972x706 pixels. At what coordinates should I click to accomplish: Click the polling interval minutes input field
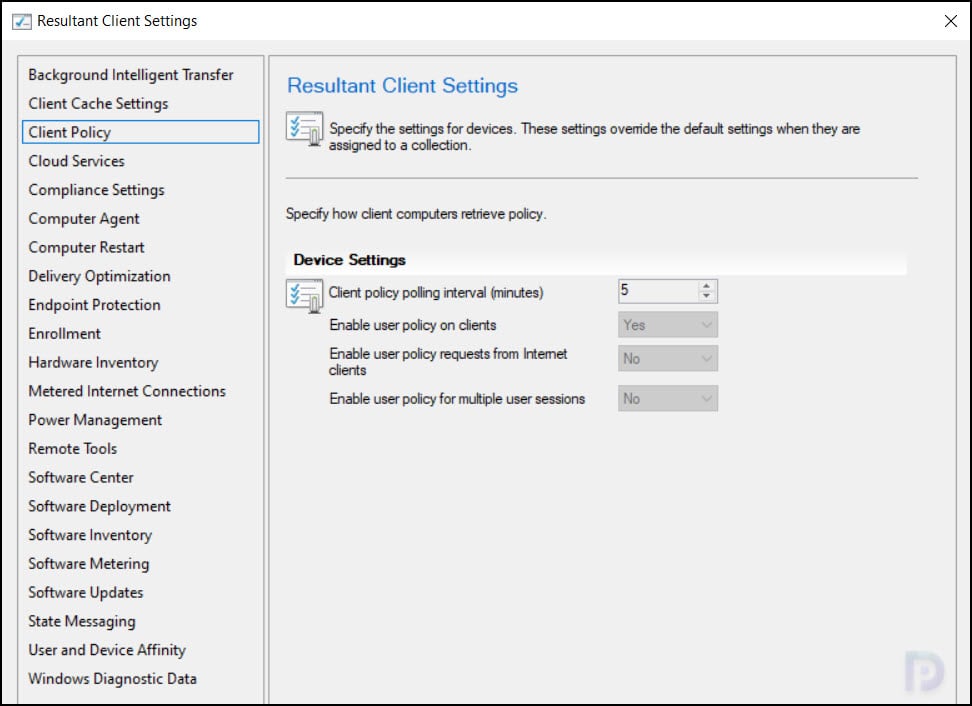[x=658, y=291]
